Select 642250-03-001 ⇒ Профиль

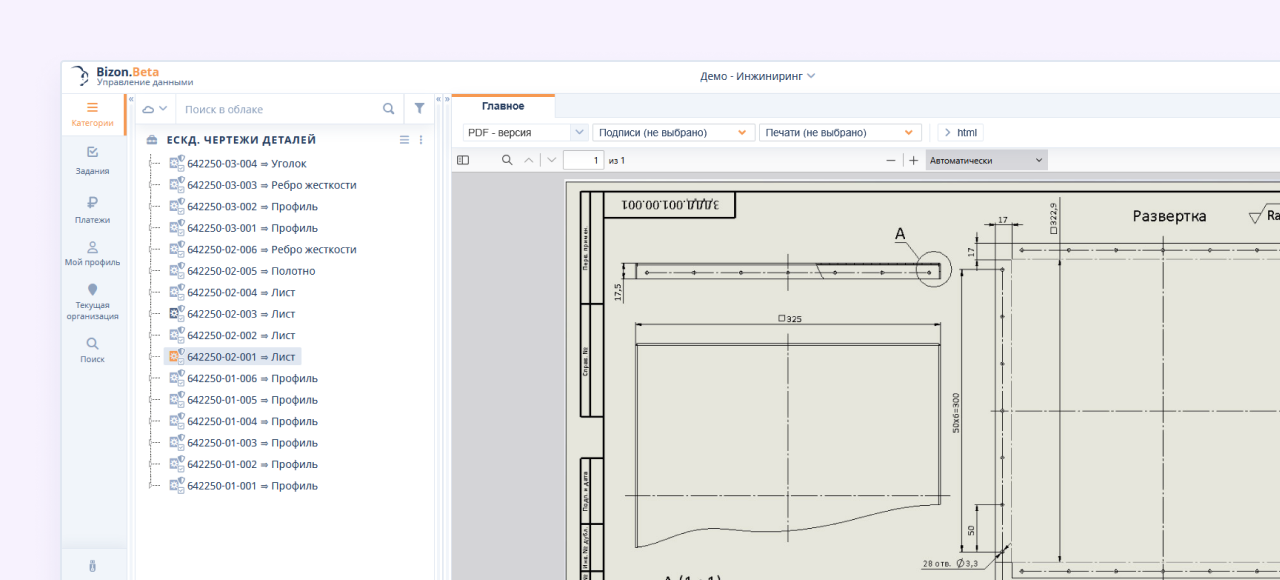(252, 228)
